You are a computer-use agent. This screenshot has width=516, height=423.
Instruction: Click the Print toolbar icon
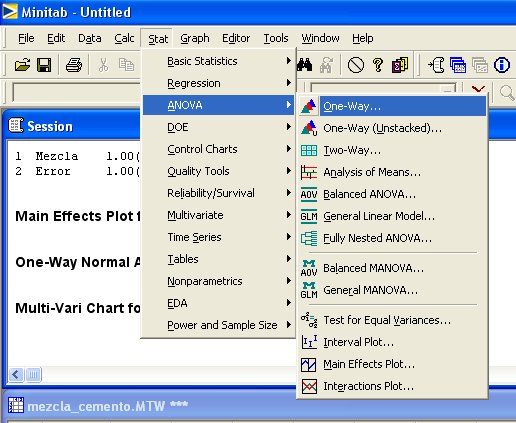74,65
